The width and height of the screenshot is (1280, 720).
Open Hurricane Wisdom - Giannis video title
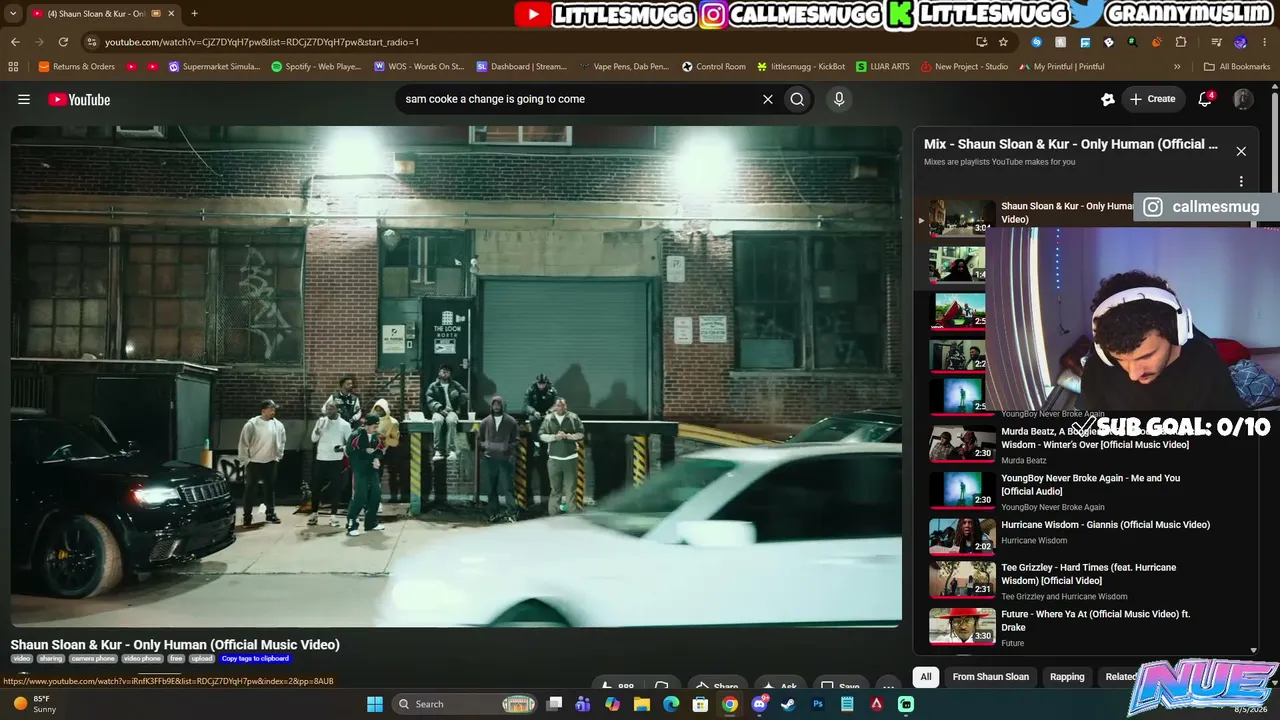click(x=1105, y=525)
